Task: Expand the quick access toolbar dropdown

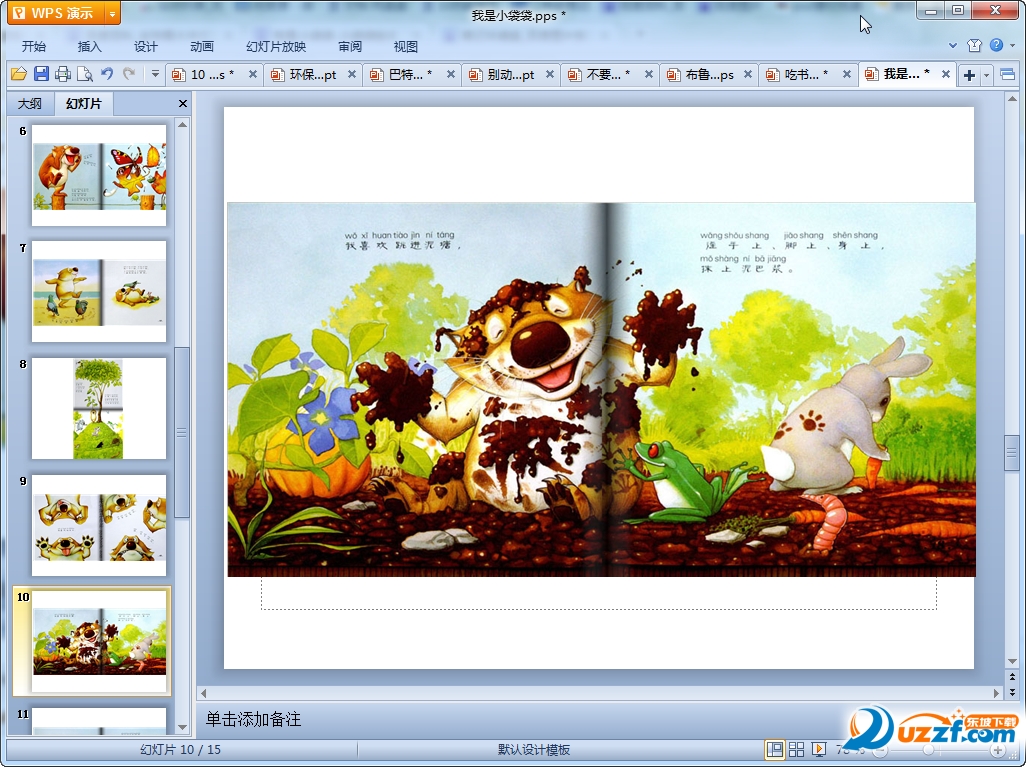Action: pyautogui.click(x=155, y=74)
